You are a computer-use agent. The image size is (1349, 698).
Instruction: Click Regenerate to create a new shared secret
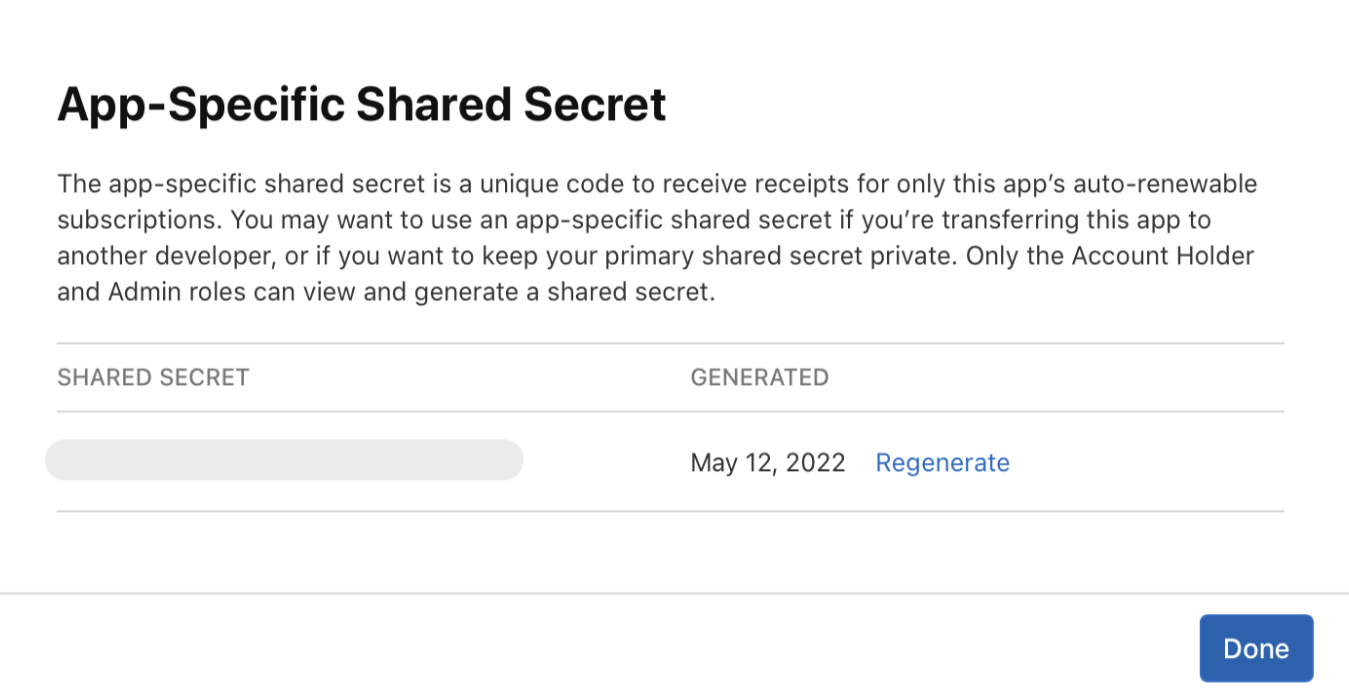pyautogui.click(x=941, y=462)
